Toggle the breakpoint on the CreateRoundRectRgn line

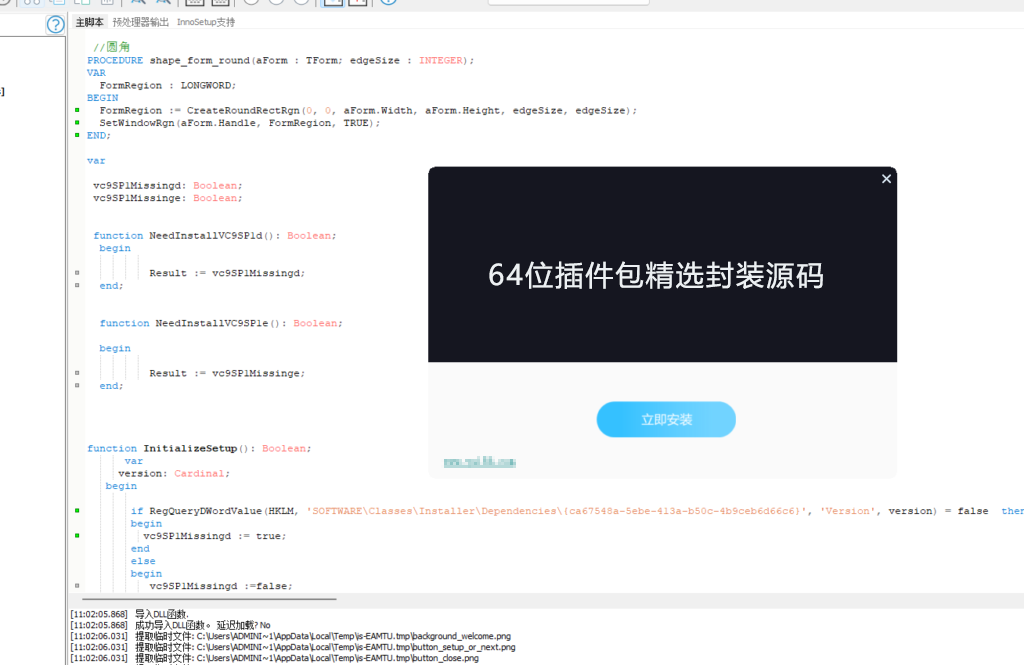77,110
